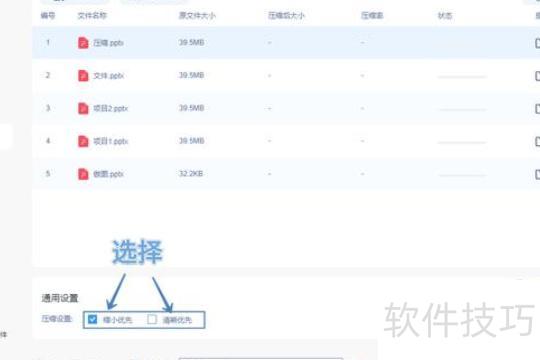Image resolution: width=540 pixels, height=360 pixels.
Task: Click the 39.5MB size of 文件.pptx
Action: click(x=191, y=75)
